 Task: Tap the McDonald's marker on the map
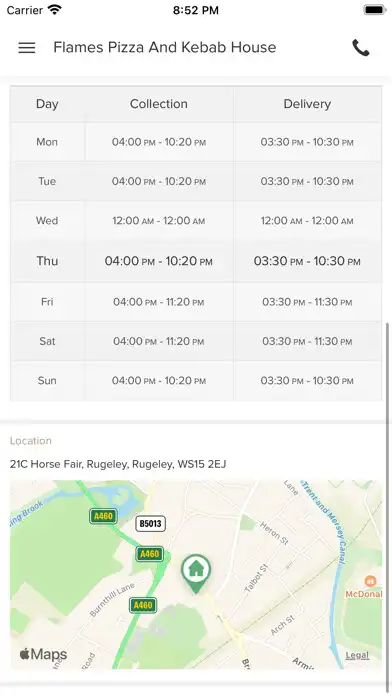click(370, 581)
